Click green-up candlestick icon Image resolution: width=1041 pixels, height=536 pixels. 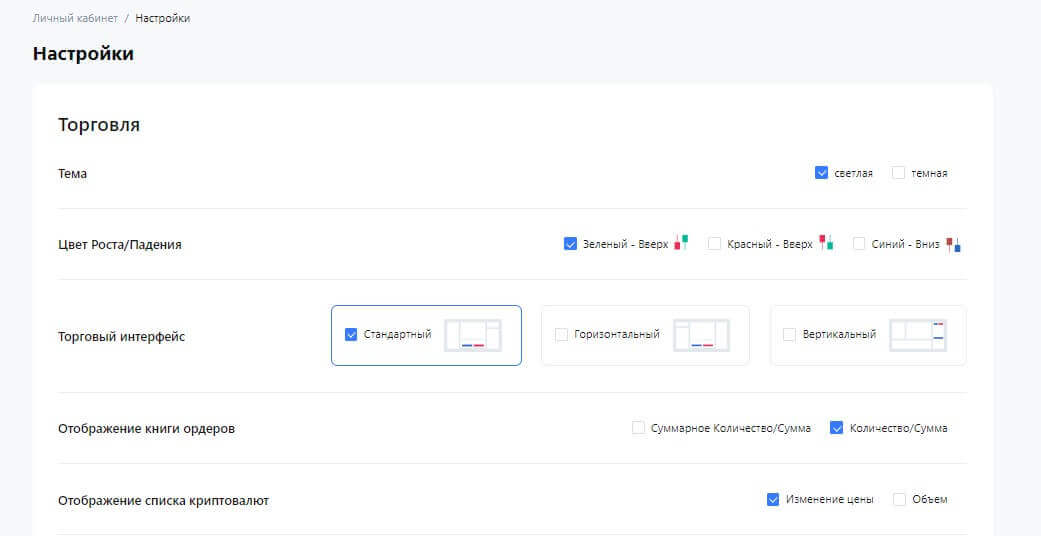681,243
